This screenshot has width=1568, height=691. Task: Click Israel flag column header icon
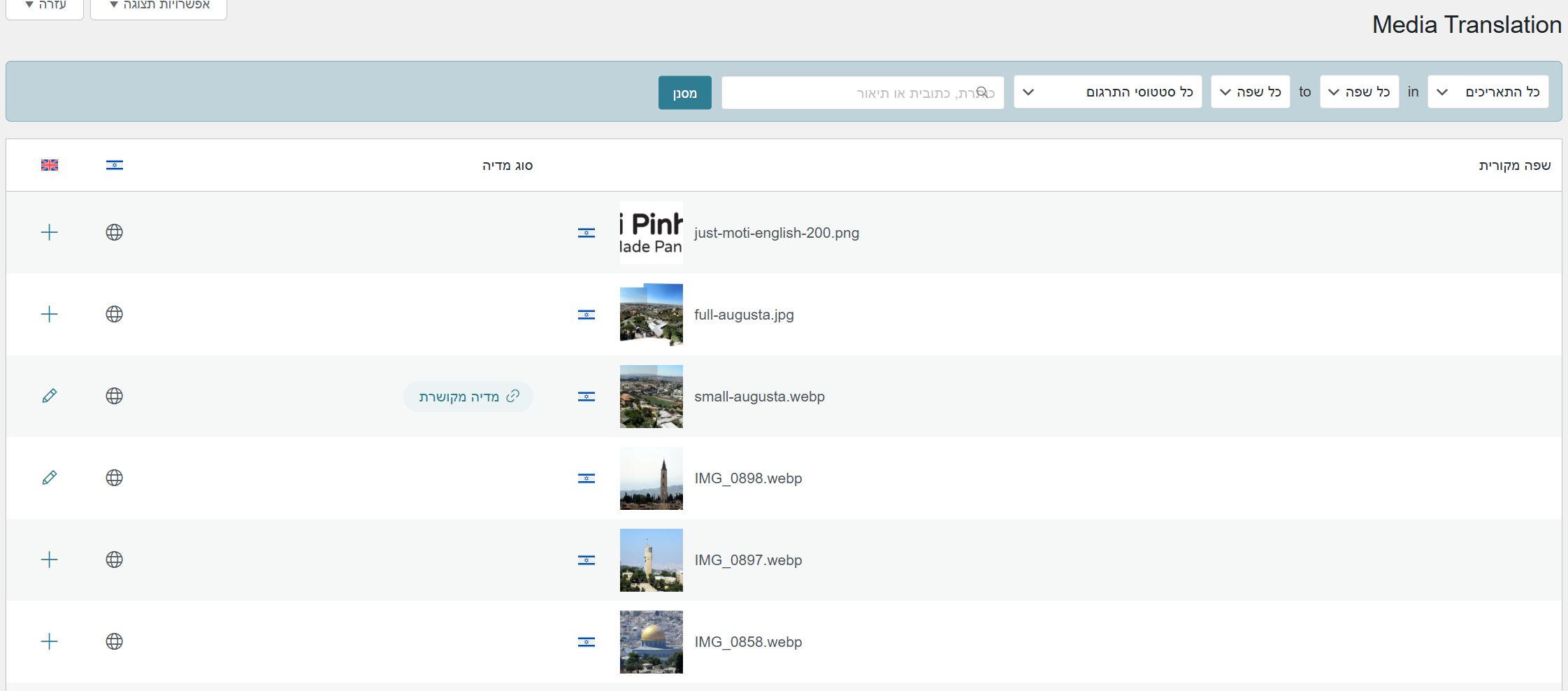tap(115, 165)
